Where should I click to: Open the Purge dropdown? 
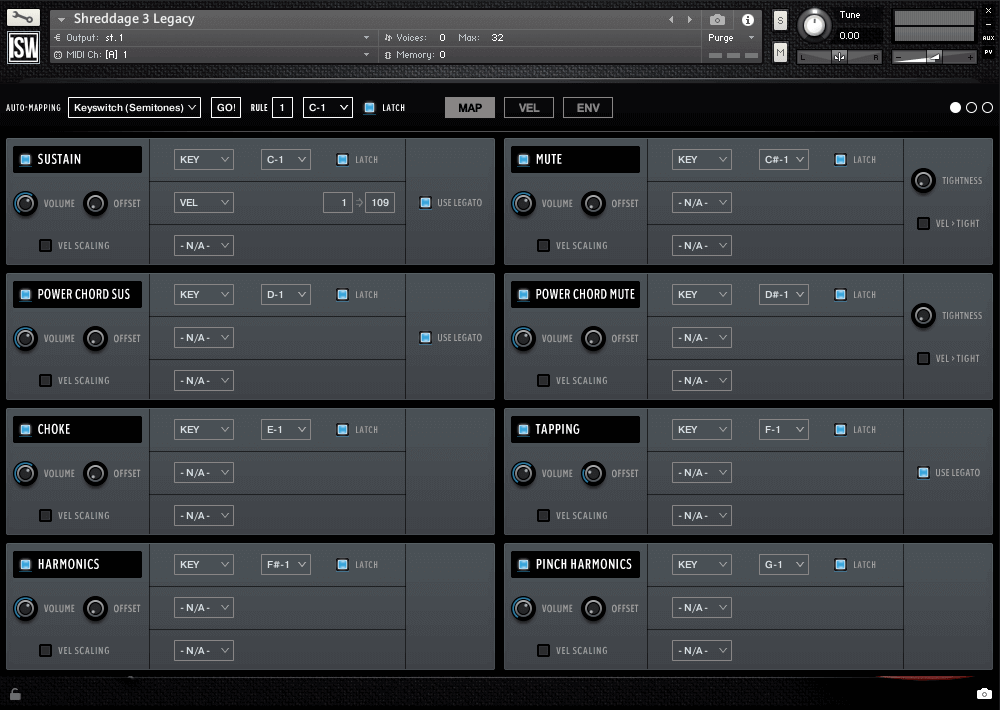728,36
